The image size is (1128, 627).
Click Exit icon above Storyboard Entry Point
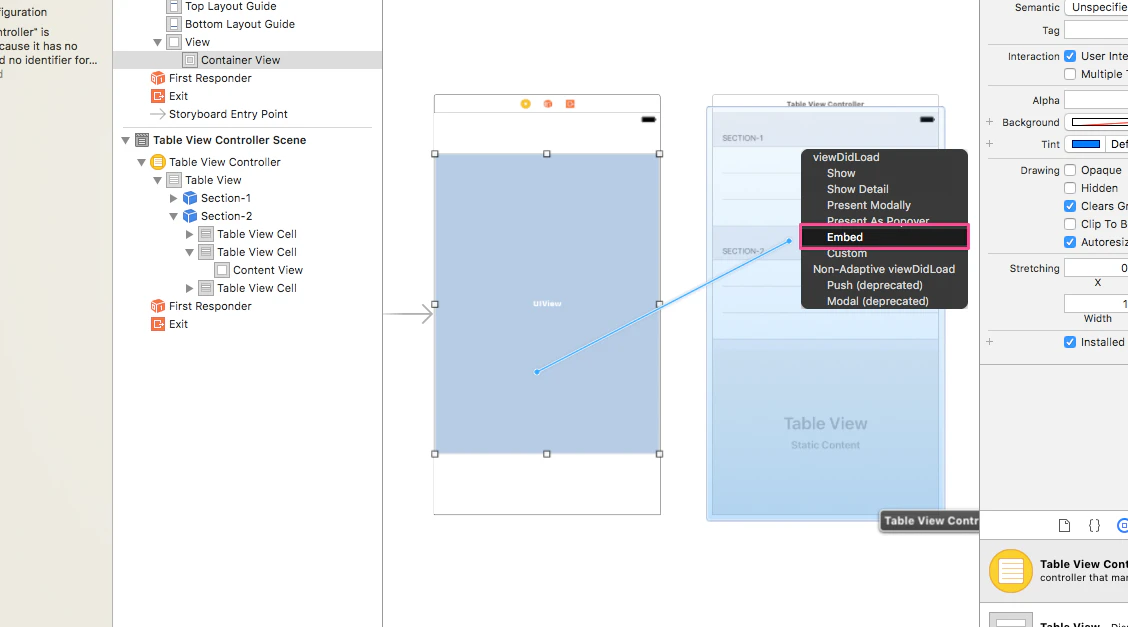(158, 96)
